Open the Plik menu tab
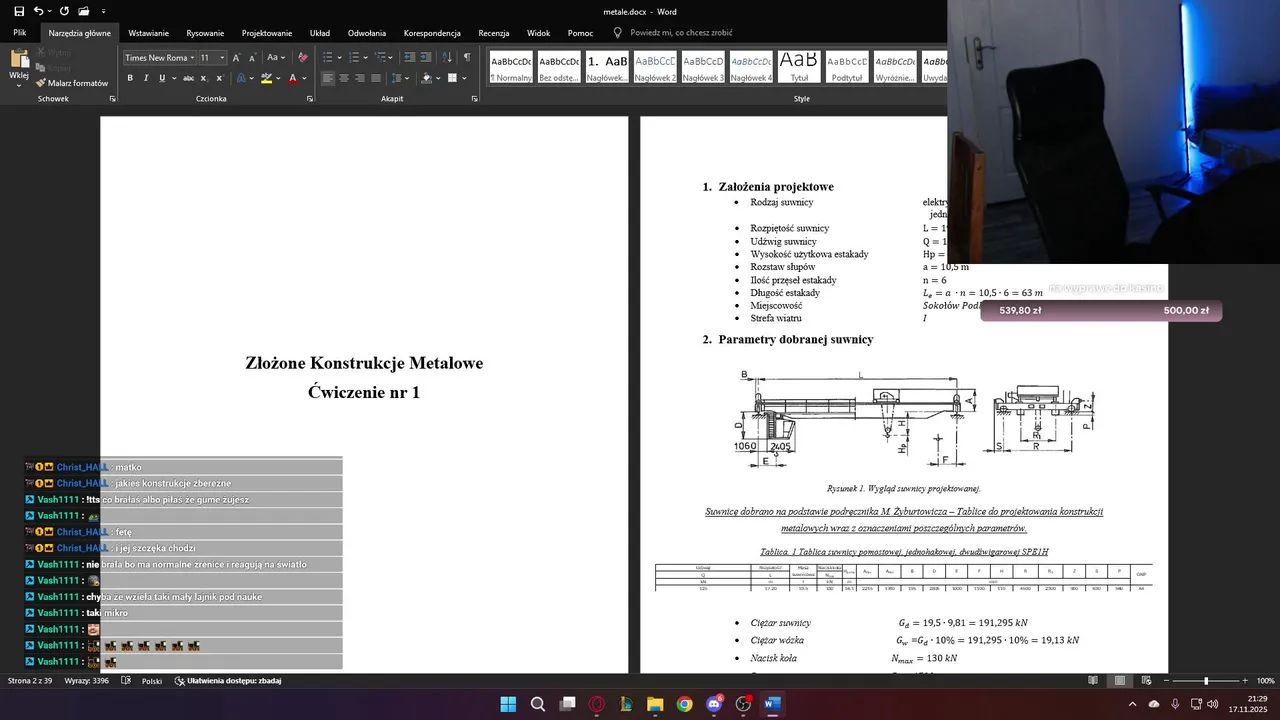 (19, 33)
